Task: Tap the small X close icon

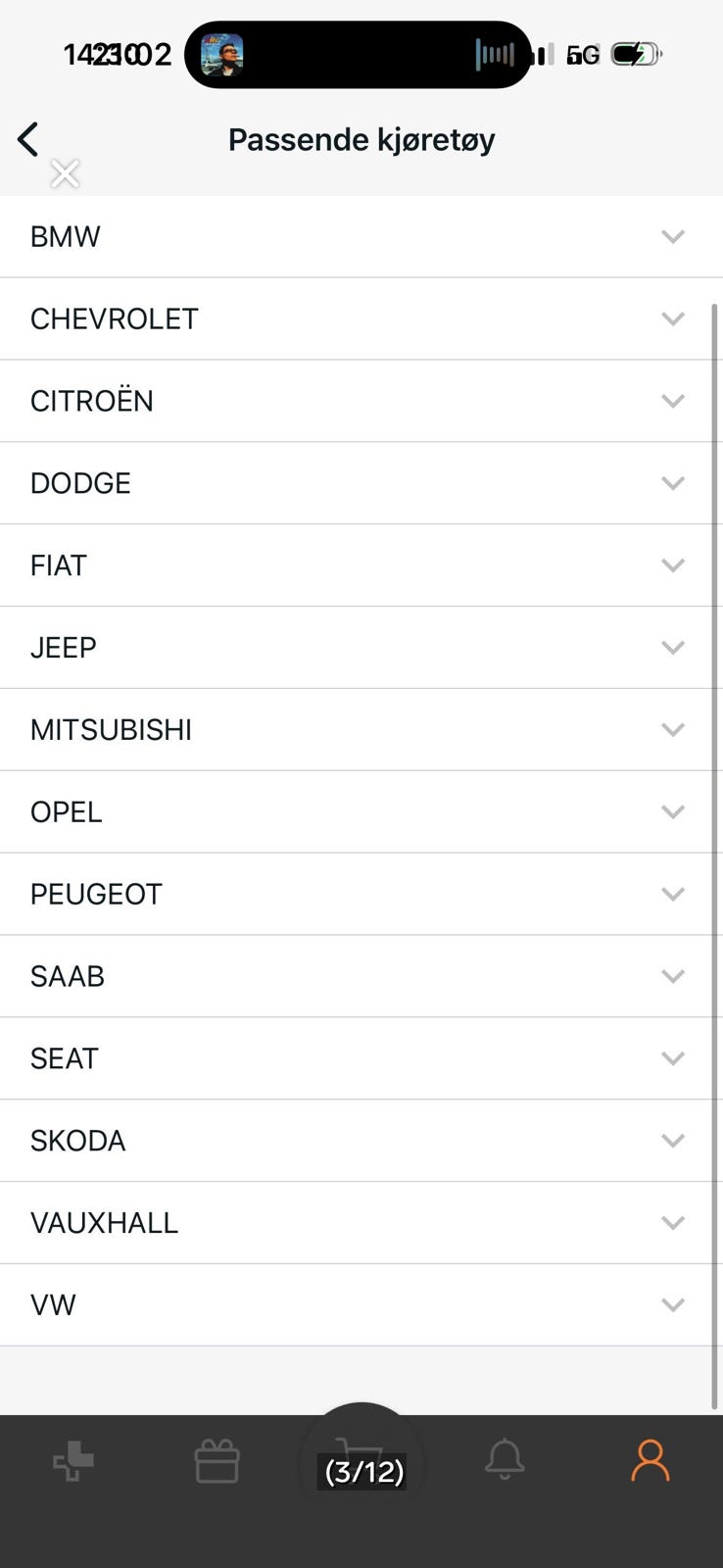Action: pos(65,174)
